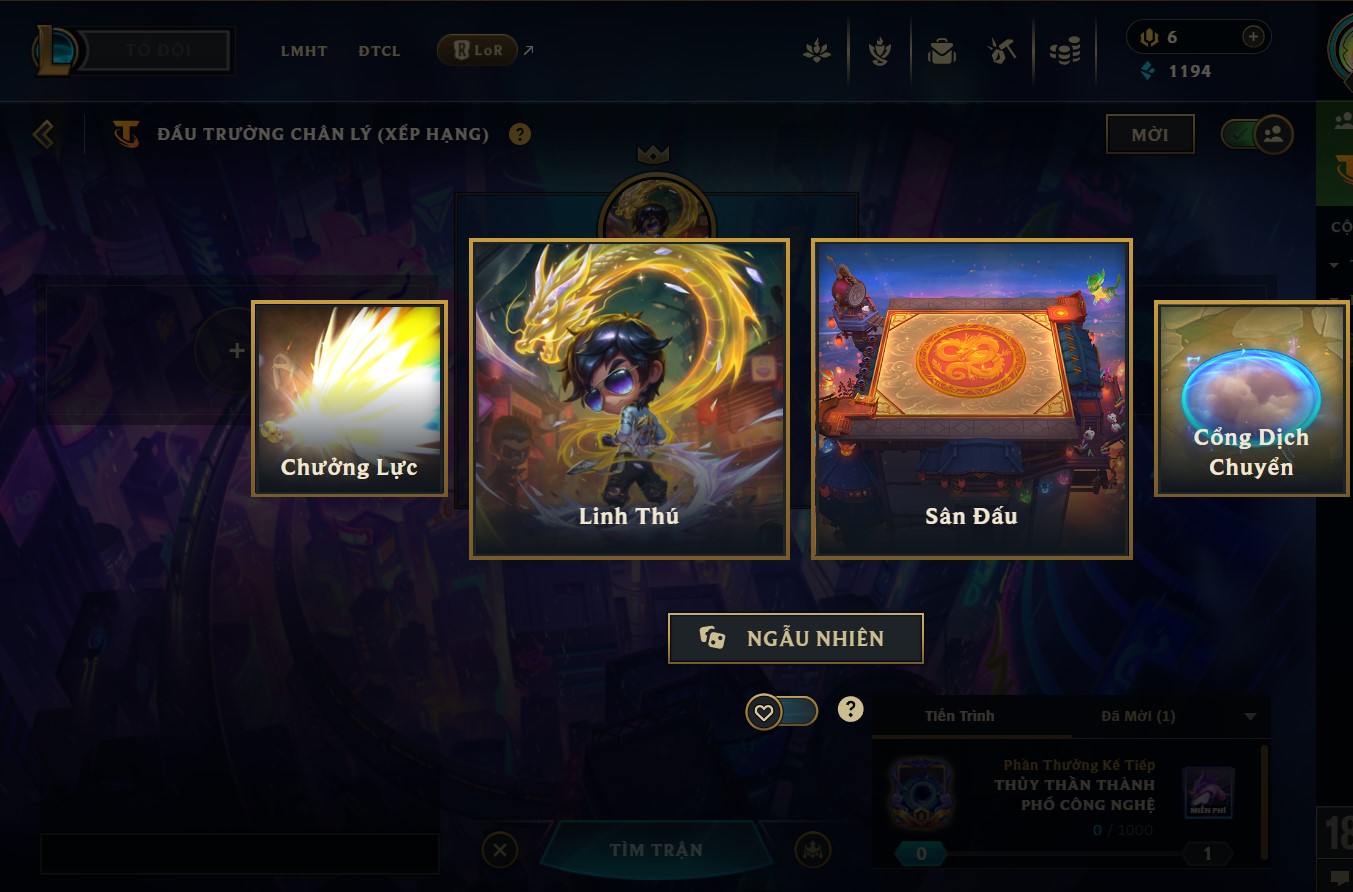Expand the Đã Mời dropdown arrow
Viewport: 1353px width, 892px height.
coord(1250,717)
